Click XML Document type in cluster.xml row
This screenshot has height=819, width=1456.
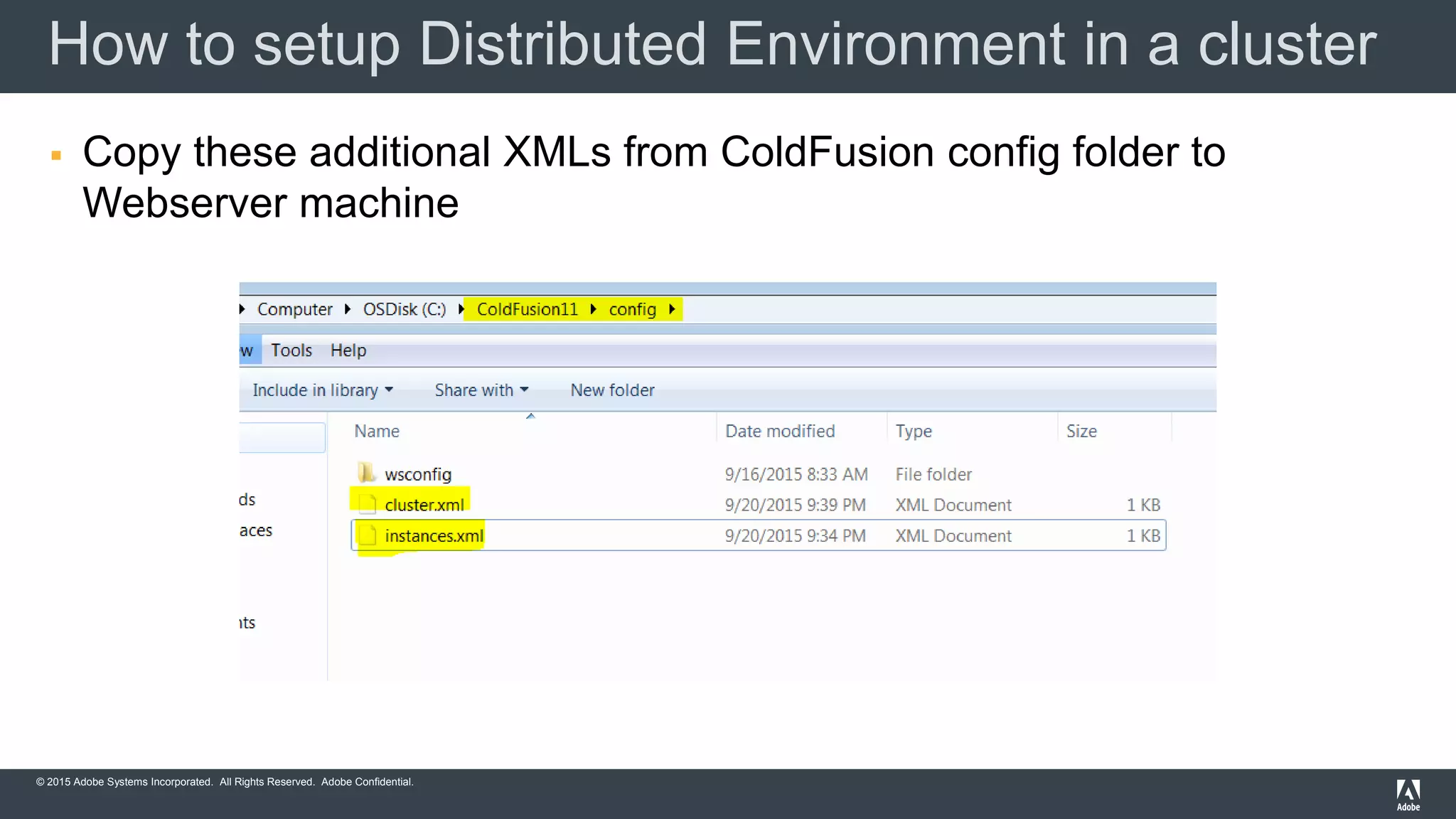tap(953, 505)
